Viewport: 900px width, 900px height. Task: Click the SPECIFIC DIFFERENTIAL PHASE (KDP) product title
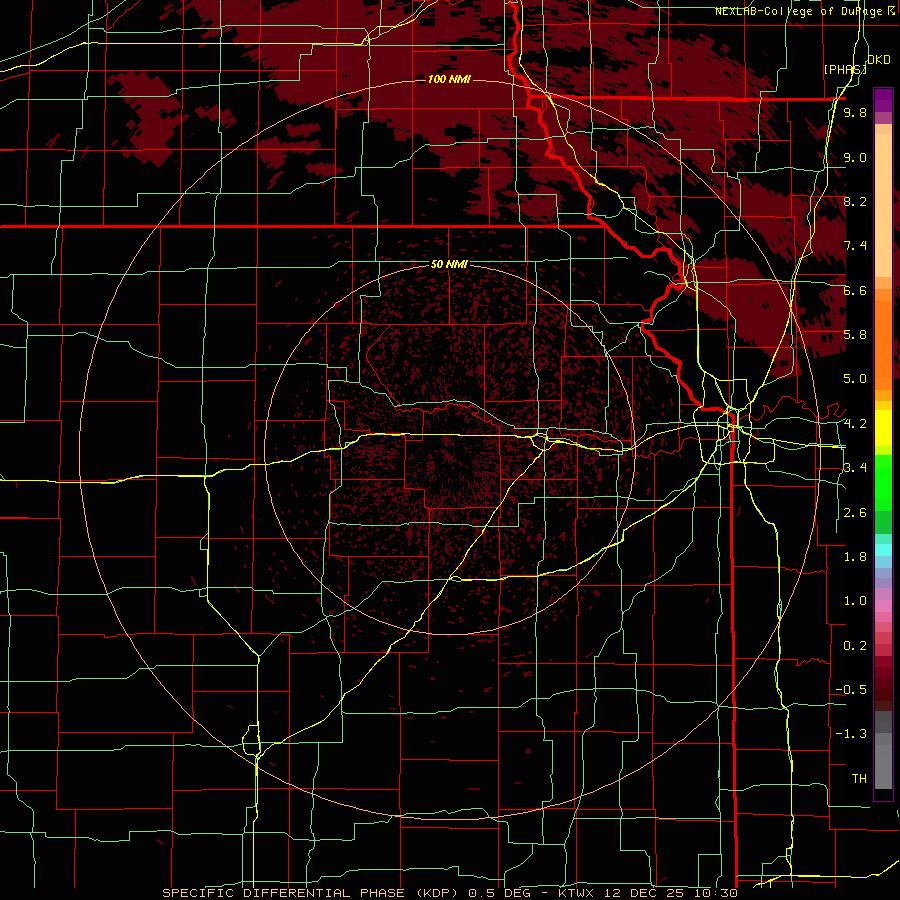(311, 893)
